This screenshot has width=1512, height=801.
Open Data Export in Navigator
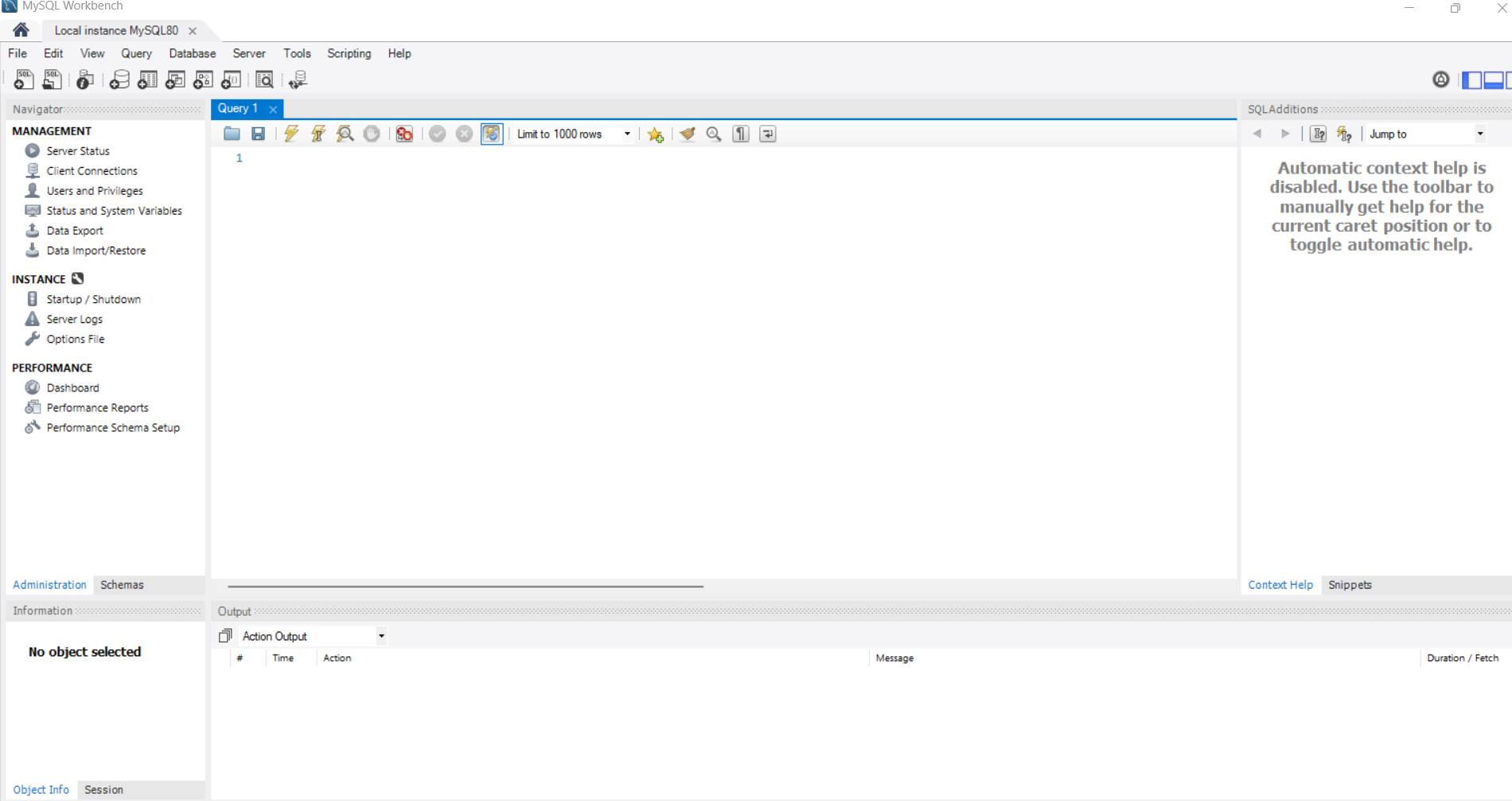(75, 231)
